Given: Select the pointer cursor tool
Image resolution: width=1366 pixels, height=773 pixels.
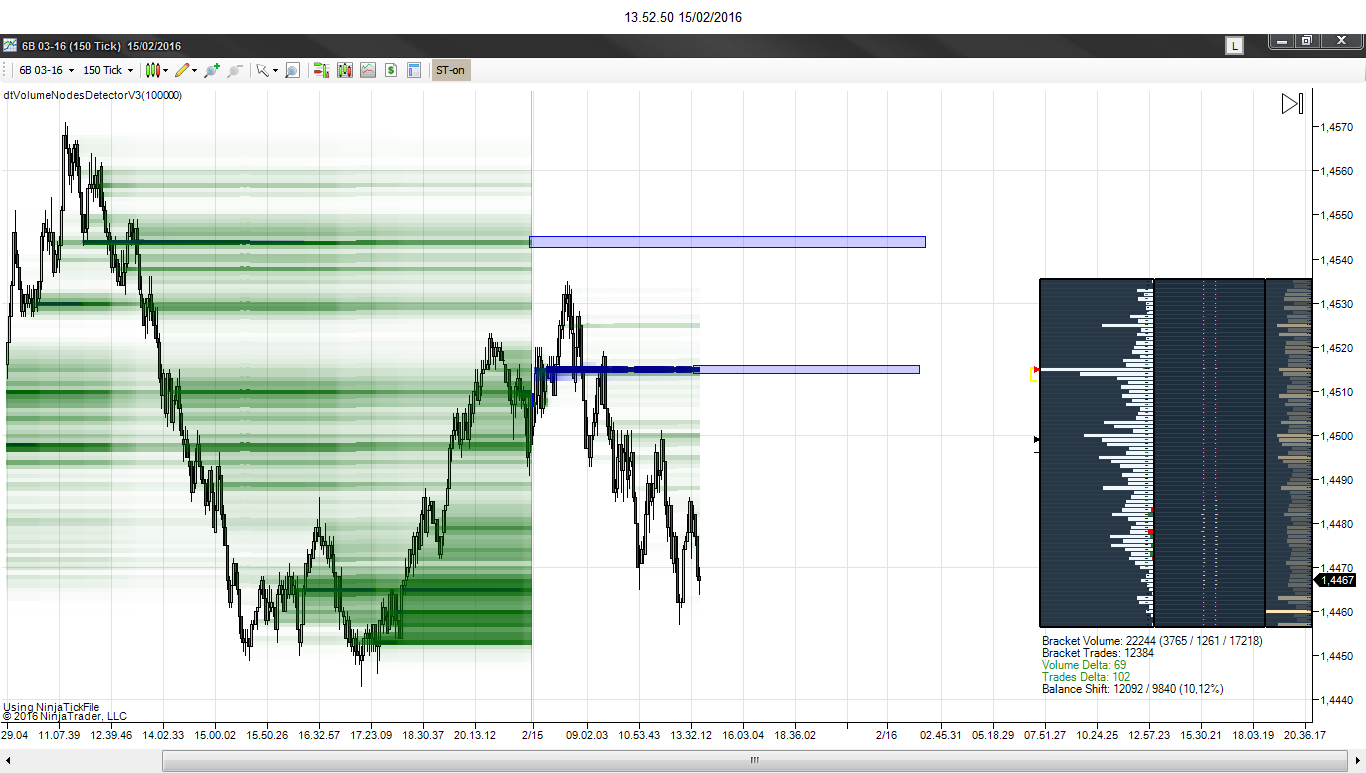Looking at the screenshot, I should pos(262,70).
